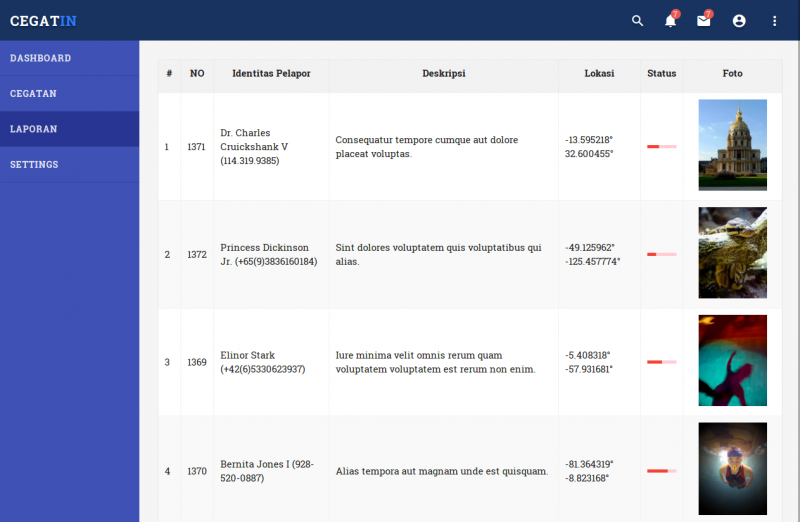Click the Deskripsi column header
The width and height of the screenshot is (800, 522).
443,73
